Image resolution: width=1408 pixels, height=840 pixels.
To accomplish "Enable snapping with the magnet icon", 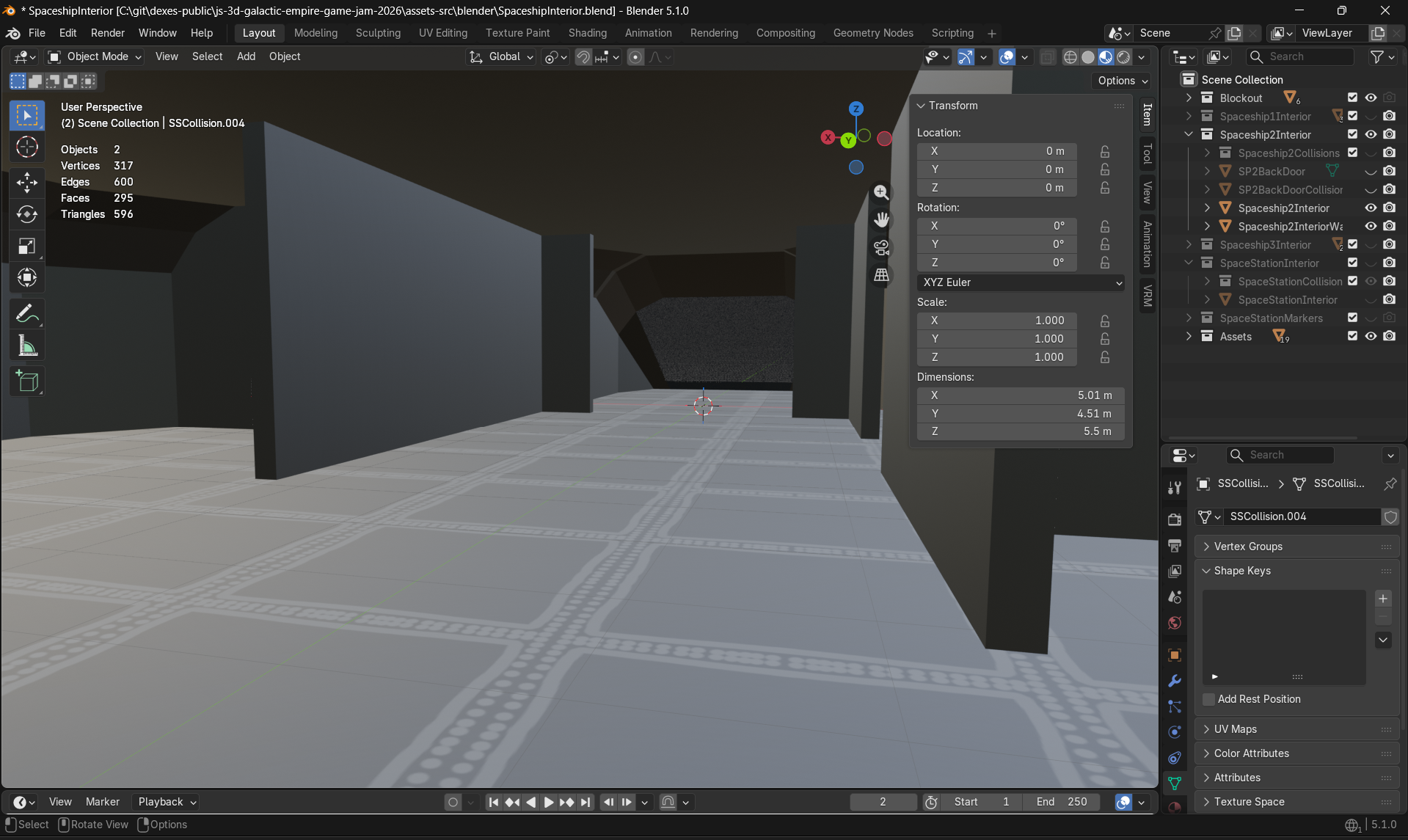I will click(x=582, y=56).
